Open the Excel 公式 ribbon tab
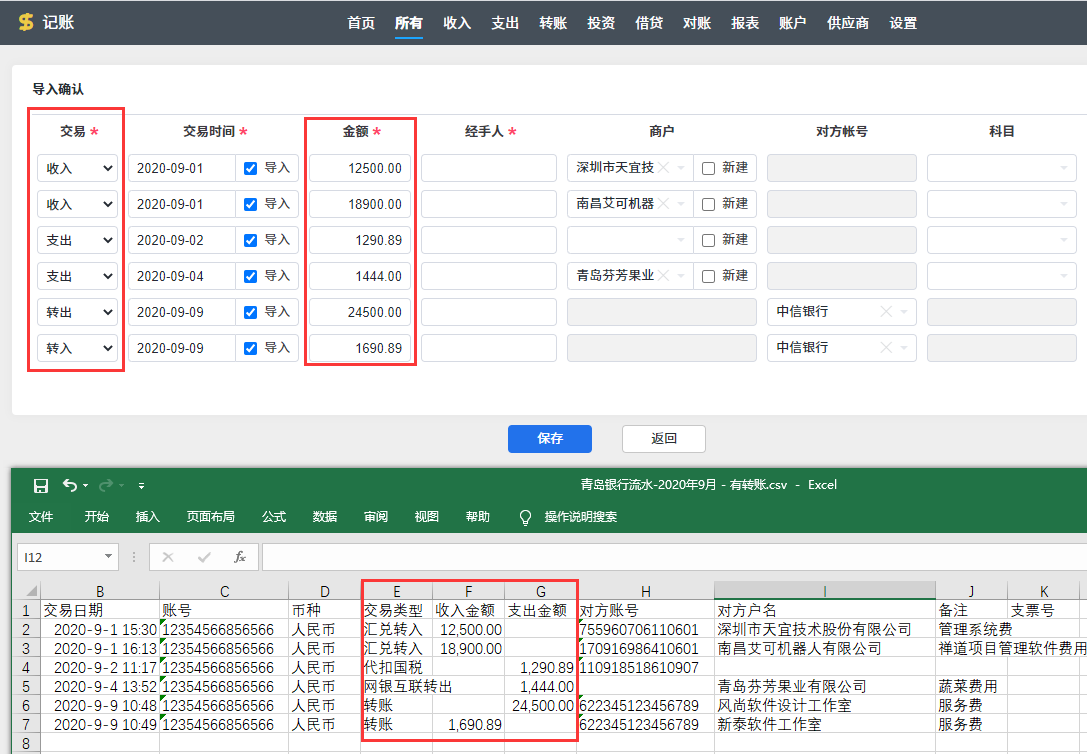The image size is (1087, 754). [x=274, y=517]
